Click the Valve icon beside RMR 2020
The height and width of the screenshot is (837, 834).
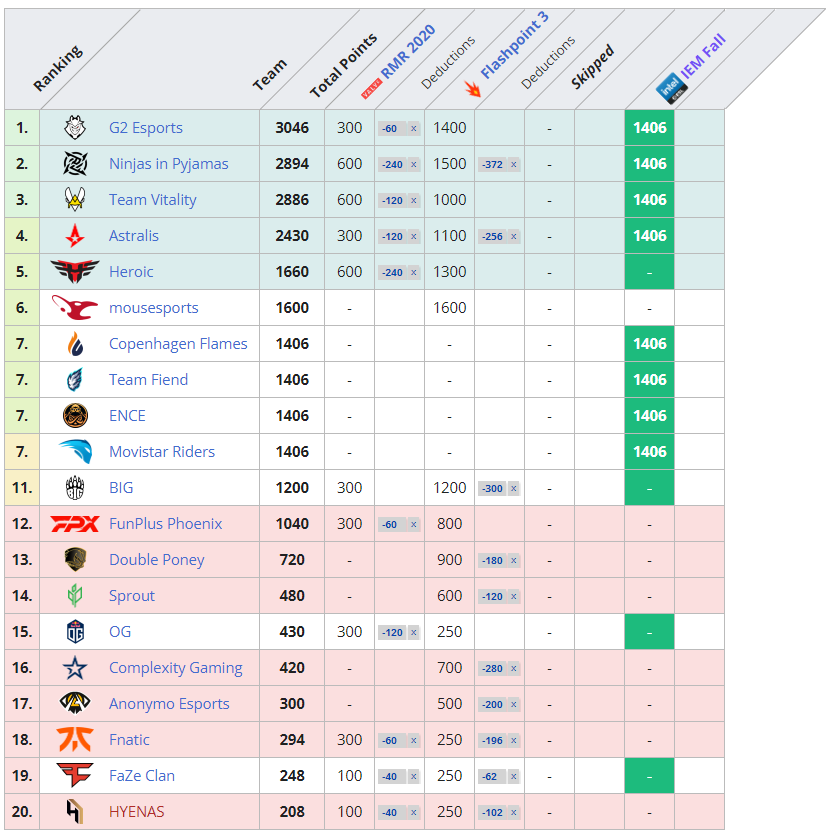coord(372,89)
